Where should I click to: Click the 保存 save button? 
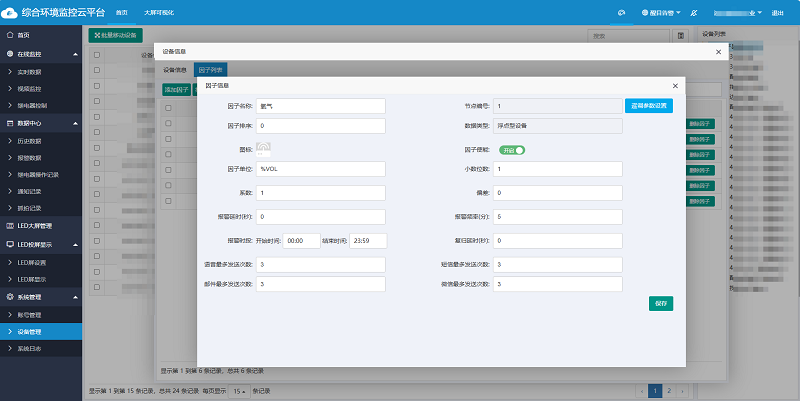tap(660, 304)
